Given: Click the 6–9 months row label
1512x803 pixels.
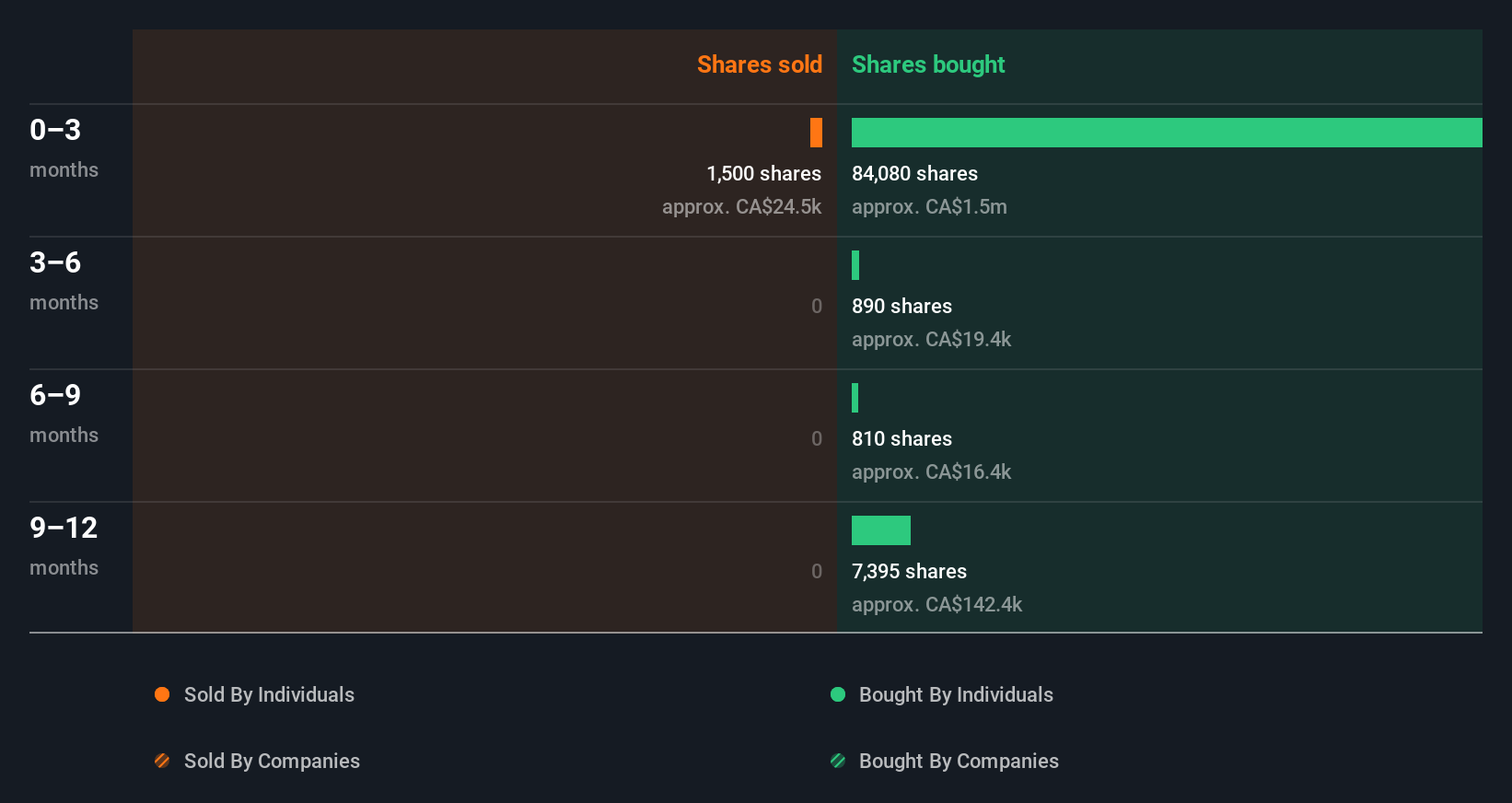Looking at the screenshot, I should 64,413.
